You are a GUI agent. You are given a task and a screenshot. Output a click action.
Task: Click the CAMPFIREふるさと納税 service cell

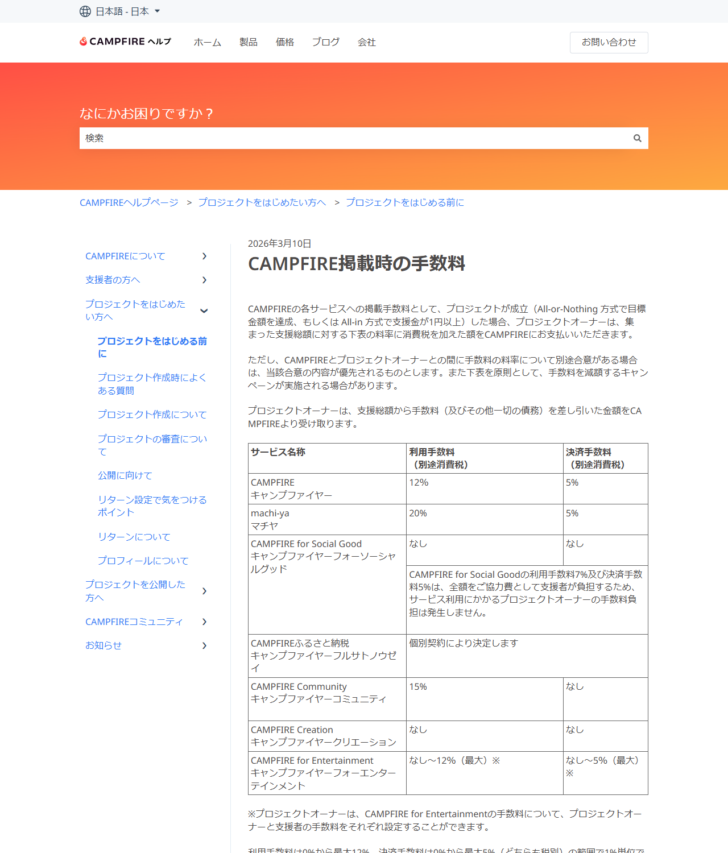[x=327, y=656]
